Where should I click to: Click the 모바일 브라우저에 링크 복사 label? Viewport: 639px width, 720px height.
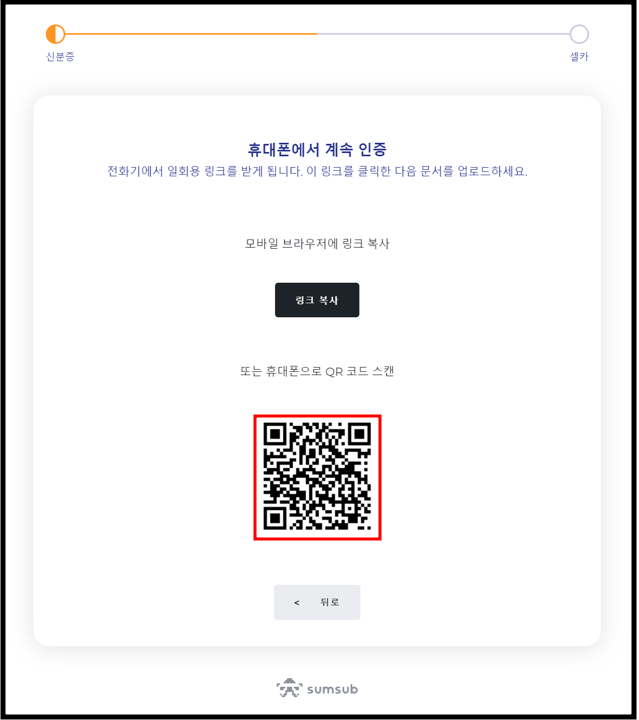point(317,243)
